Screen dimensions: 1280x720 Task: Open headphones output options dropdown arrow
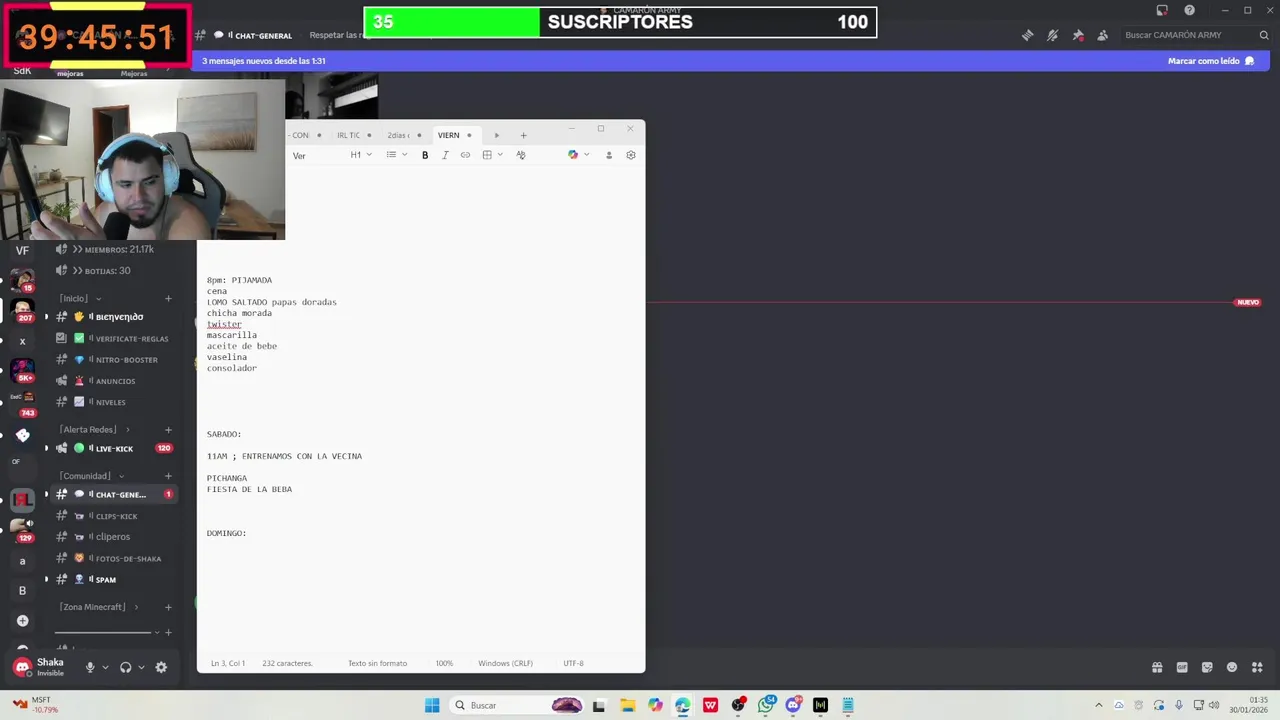pyautogui.click(x=141, y=667)
